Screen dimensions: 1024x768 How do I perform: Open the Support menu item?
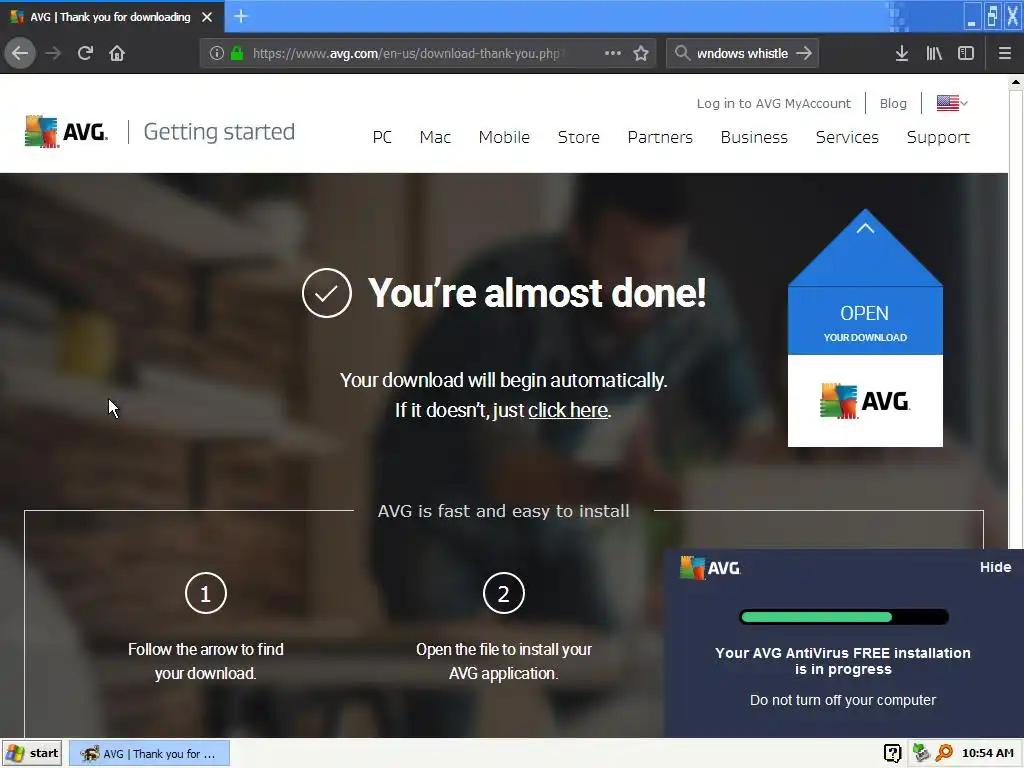938,137
